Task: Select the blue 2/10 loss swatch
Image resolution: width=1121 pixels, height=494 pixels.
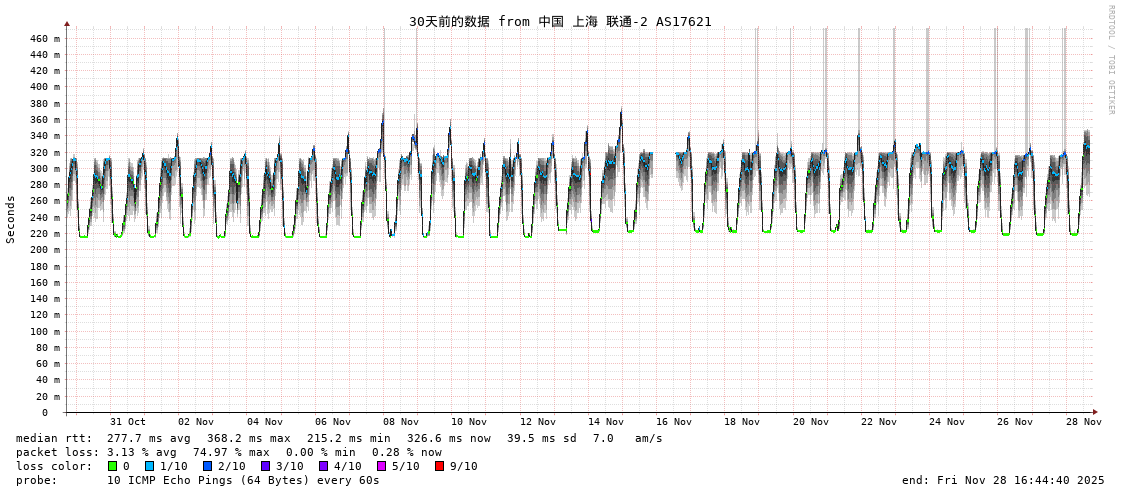Action: click(208, 466)
